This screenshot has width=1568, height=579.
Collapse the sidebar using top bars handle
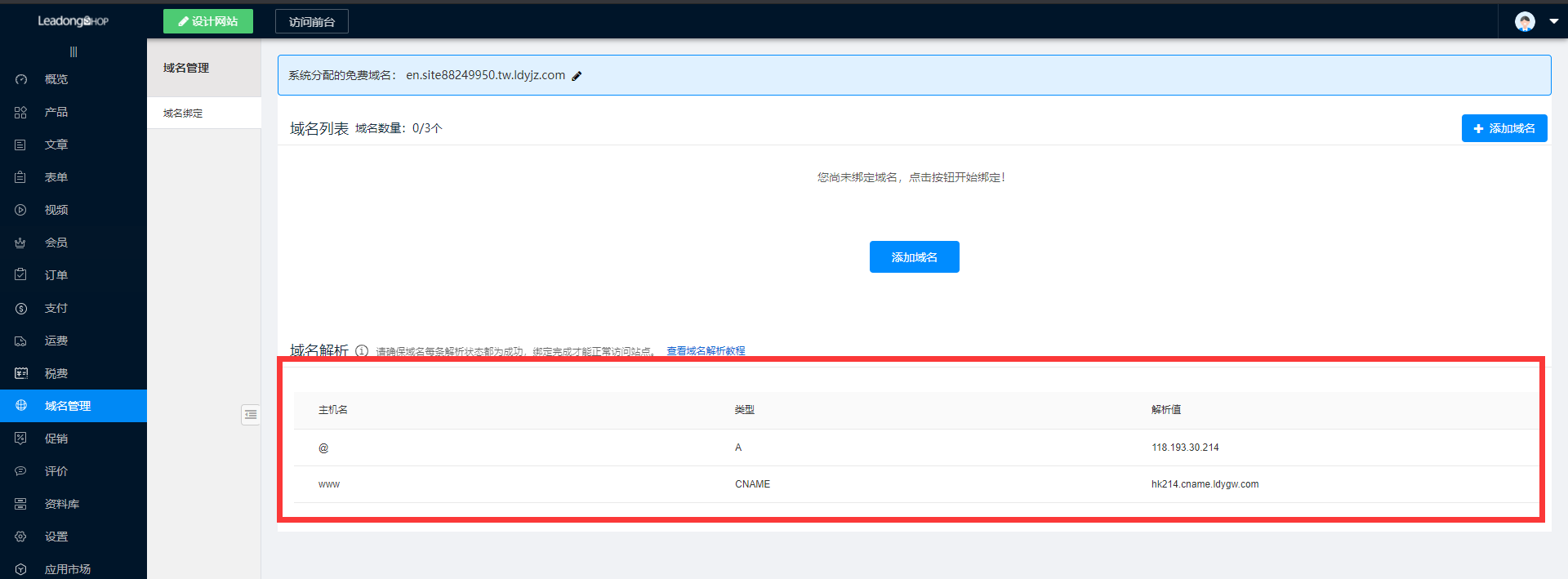point(73,52)
